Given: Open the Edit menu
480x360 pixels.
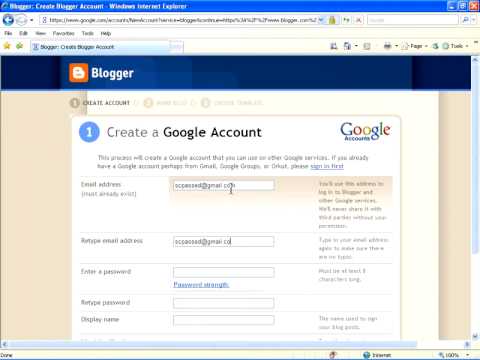Looking at the screenshot, I should [23, 33].
